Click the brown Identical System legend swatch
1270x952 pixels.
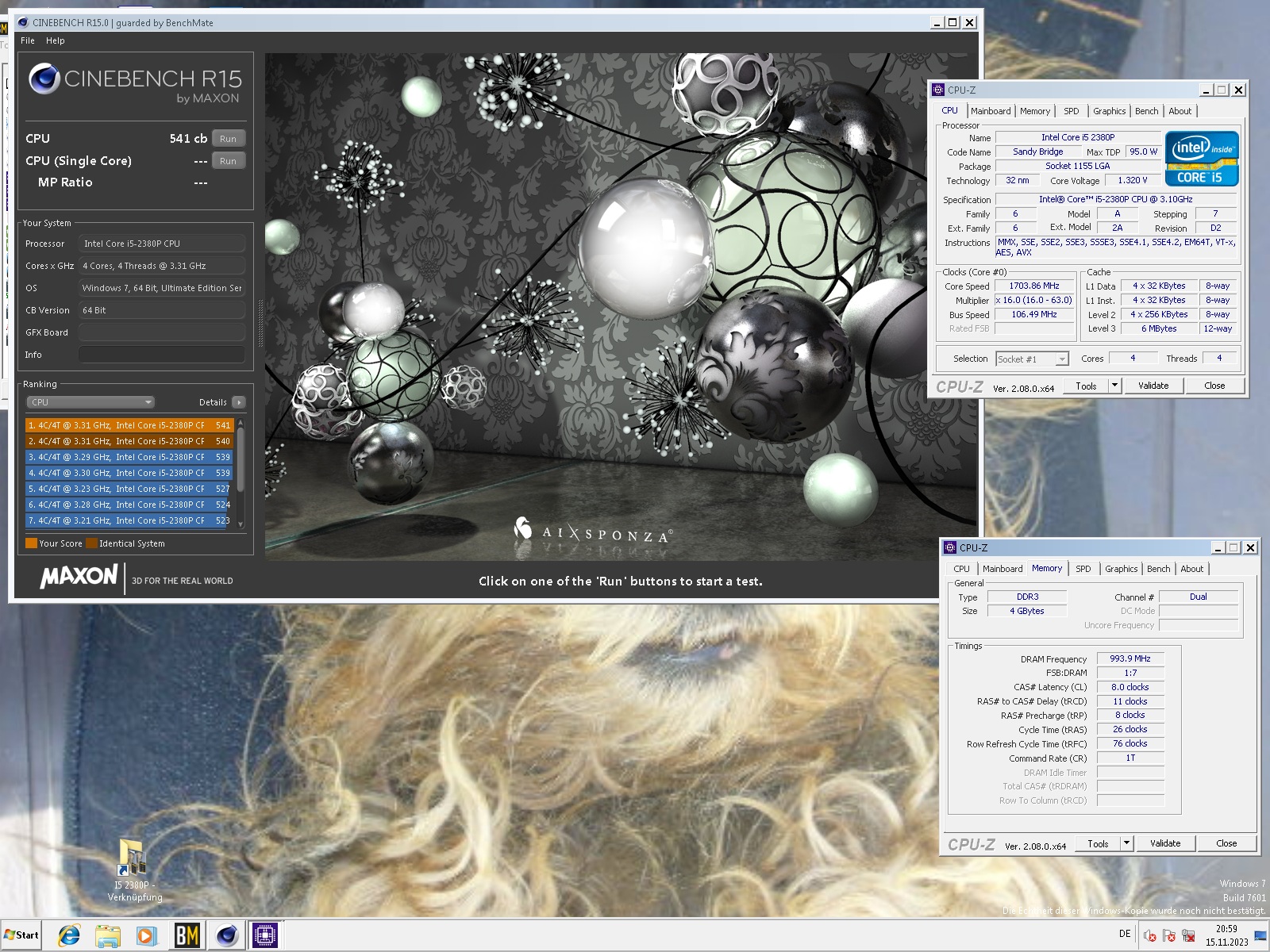92,543
